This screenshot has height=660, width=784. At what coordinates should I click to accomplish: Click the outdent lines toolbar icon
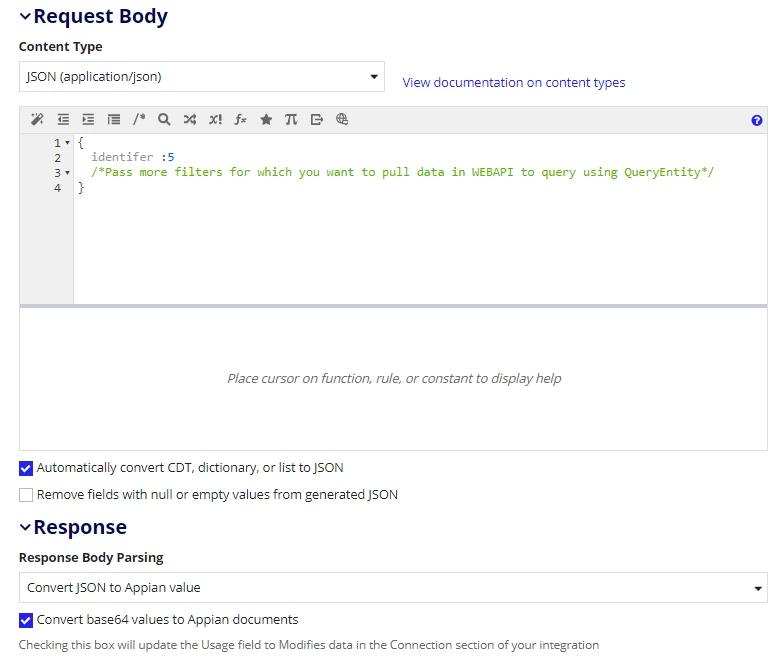(x=63, y=120)
